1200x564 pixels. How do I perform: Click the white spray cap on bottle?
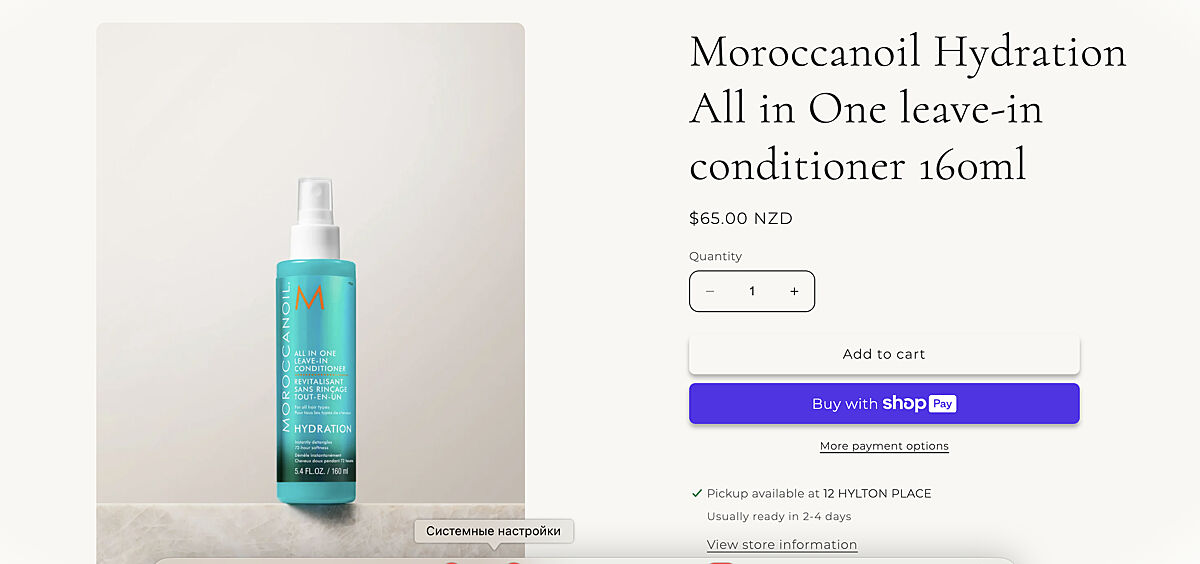(x=315, y=218)
